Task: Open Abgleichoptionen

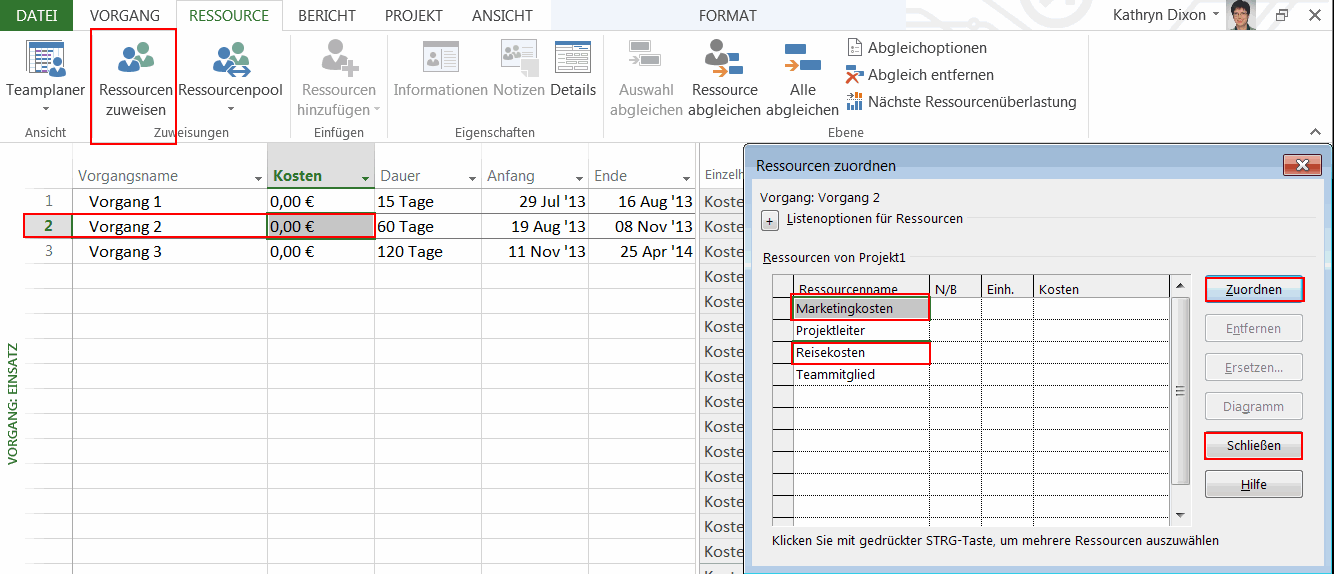Action: pyautogui.click(x=916, y=48)
